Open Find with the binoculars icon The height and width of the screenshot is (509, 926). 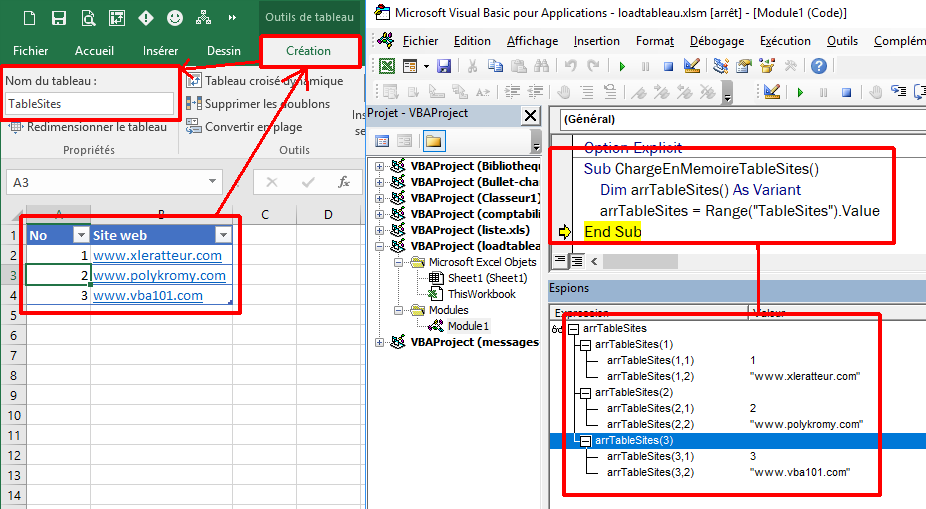point(542,66)
